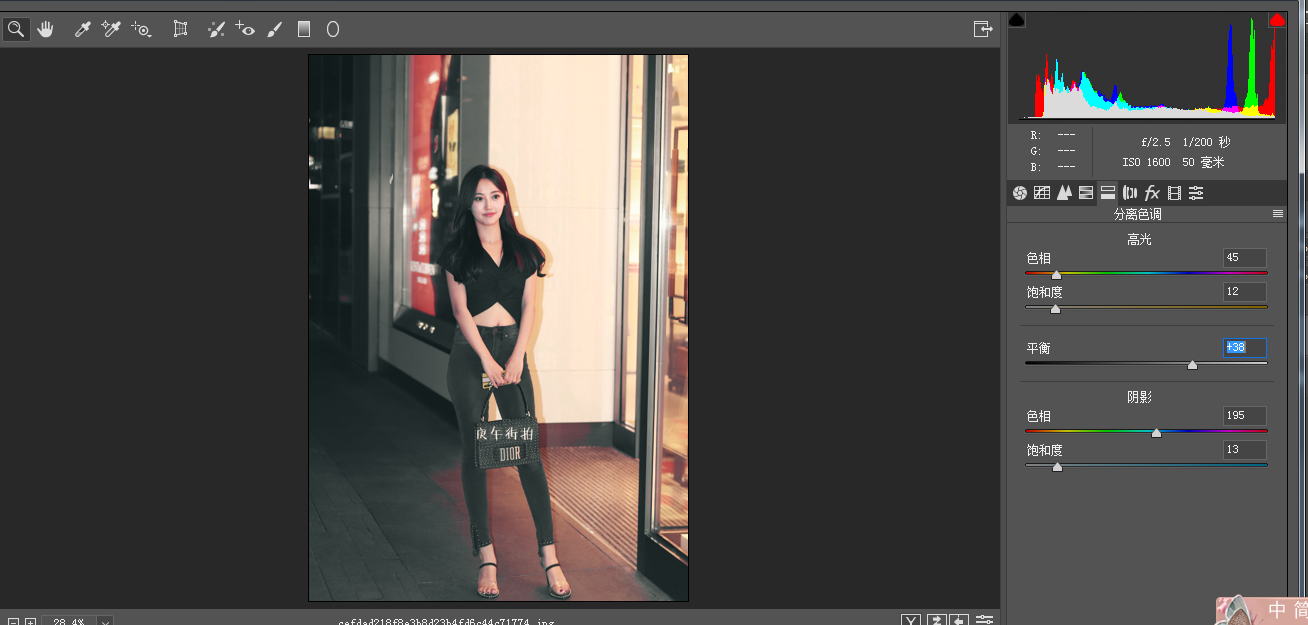Select the Red Eye Removal tool

click(x=245, y=29)
